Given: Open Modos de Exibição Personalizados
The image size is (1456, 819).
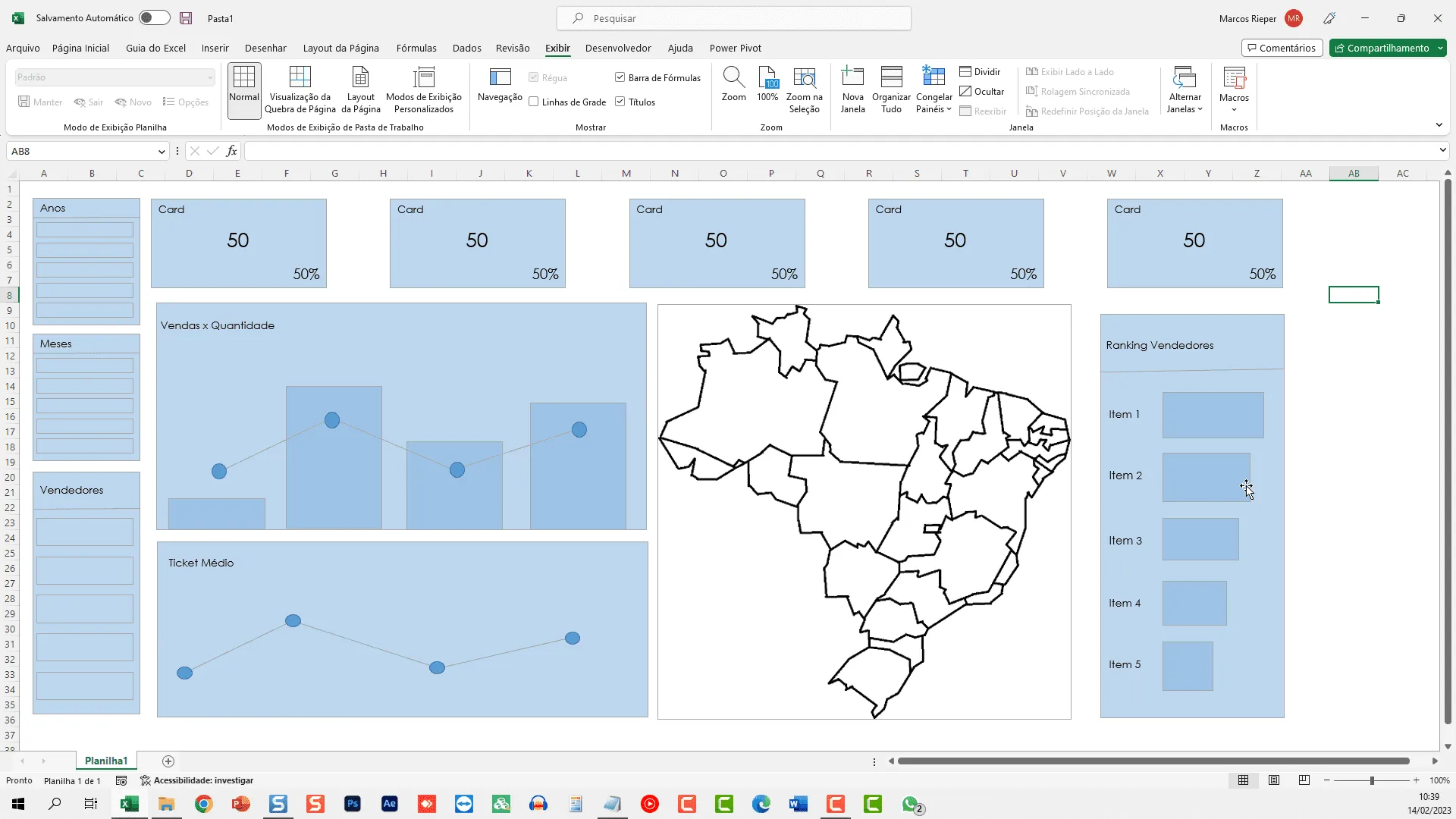Looking at the screenshot, I should pyautogui.click(x=424, y=89).
